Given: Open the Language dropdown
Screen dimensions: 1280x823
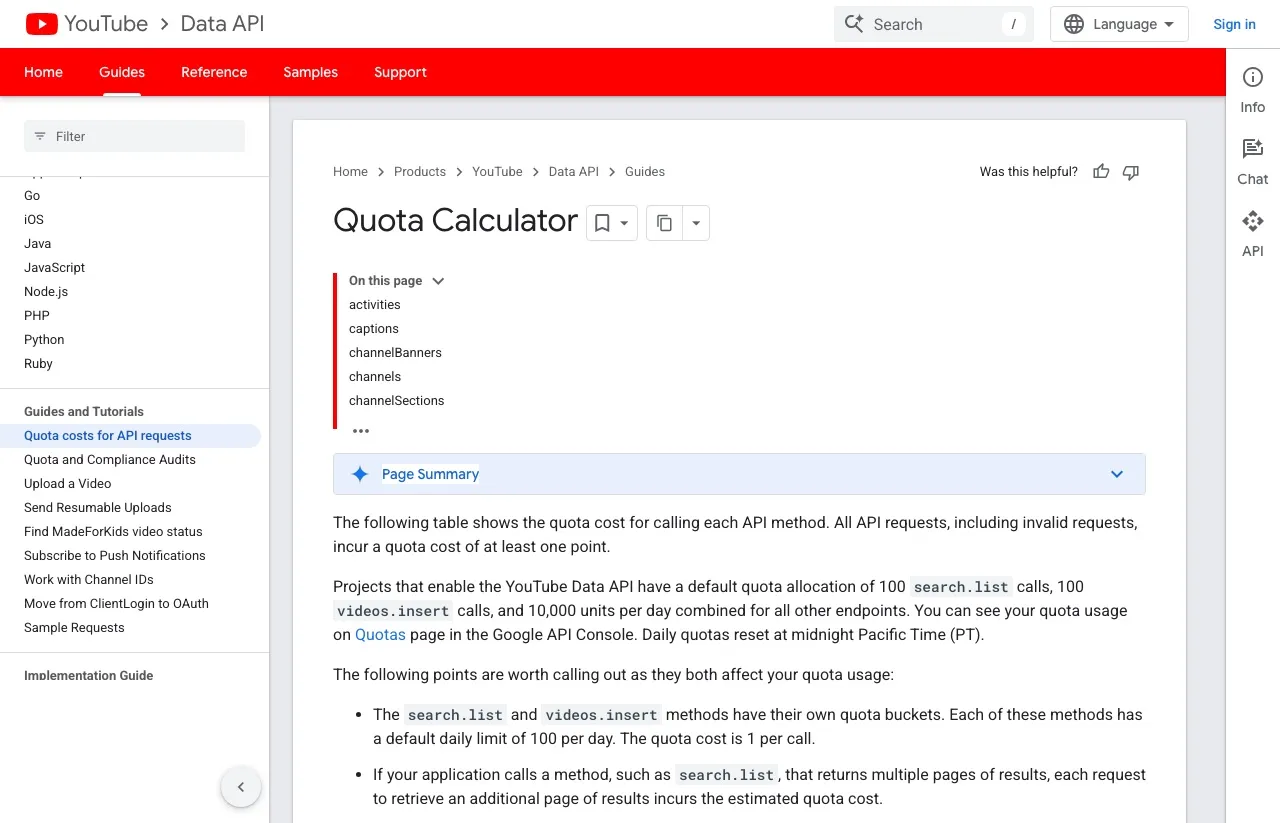Looking at the screenshot, I should click(x=1119, y=24).
